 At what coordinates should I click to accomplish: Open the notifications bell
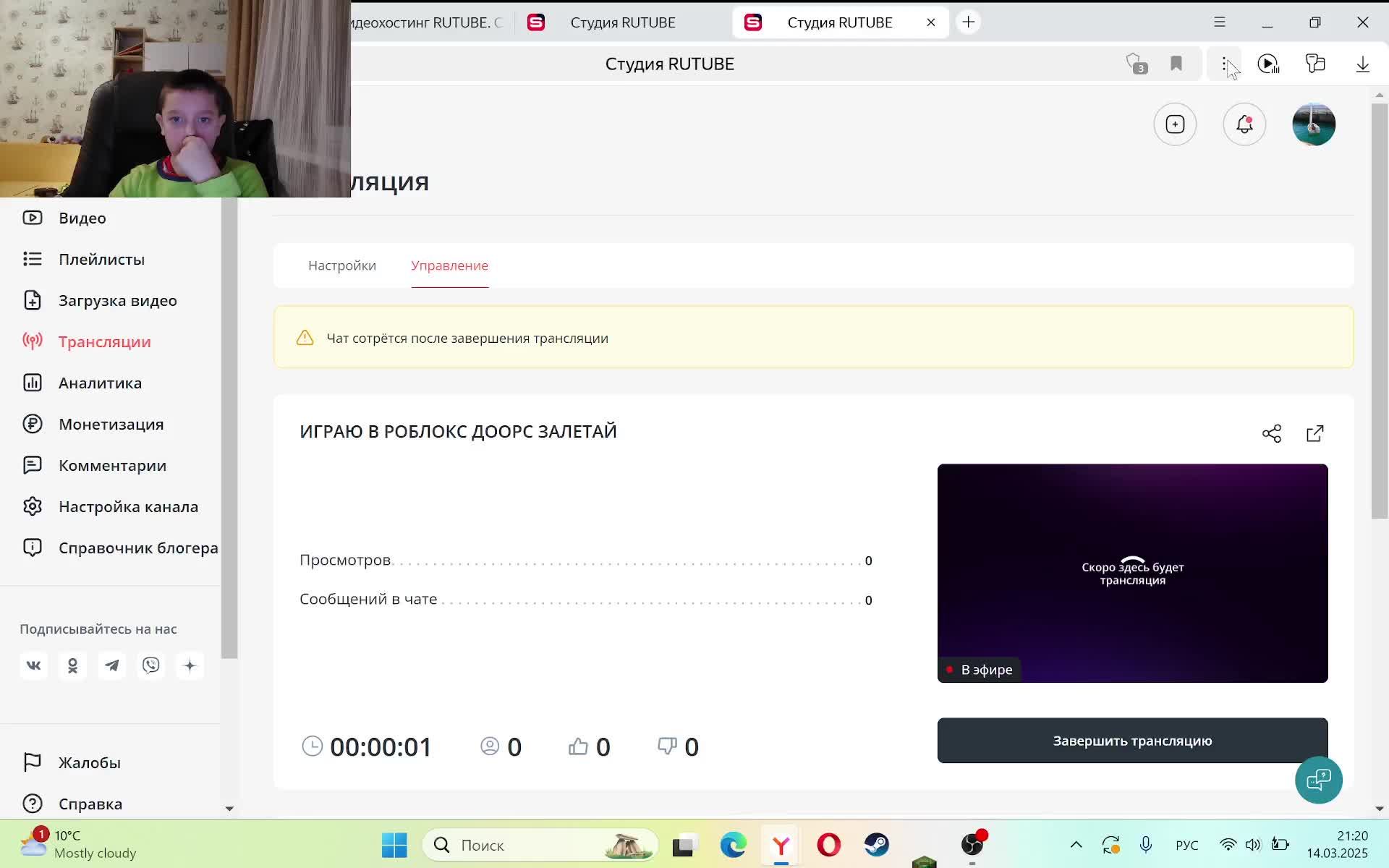coord(1244,124)
